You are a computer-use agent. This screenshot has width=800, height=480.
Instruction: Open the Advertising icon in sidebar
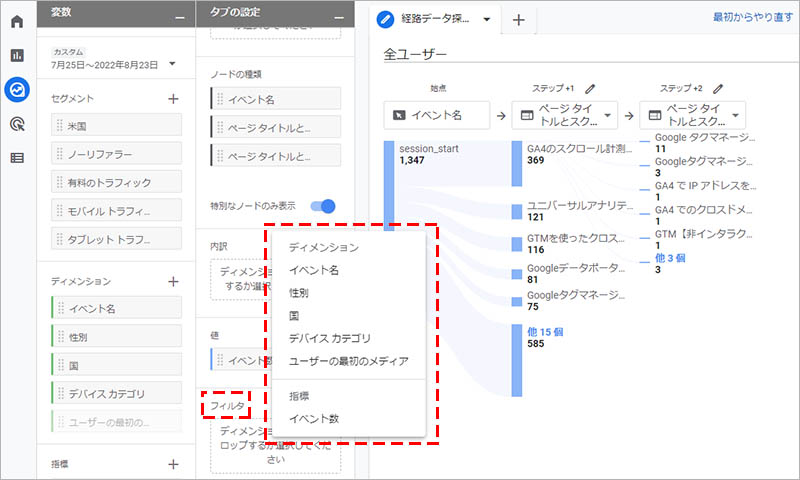pyautogui.click(x=17, y=124)
